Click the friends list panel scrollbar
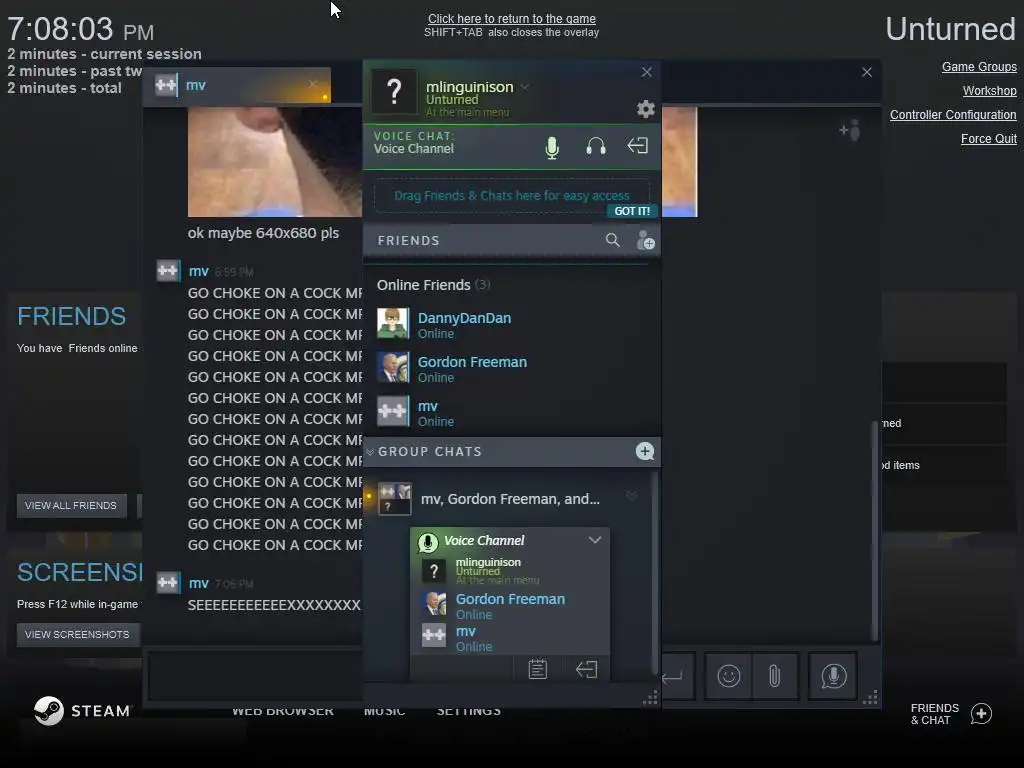Screen dimensions: 1024x768 (654, 573)
